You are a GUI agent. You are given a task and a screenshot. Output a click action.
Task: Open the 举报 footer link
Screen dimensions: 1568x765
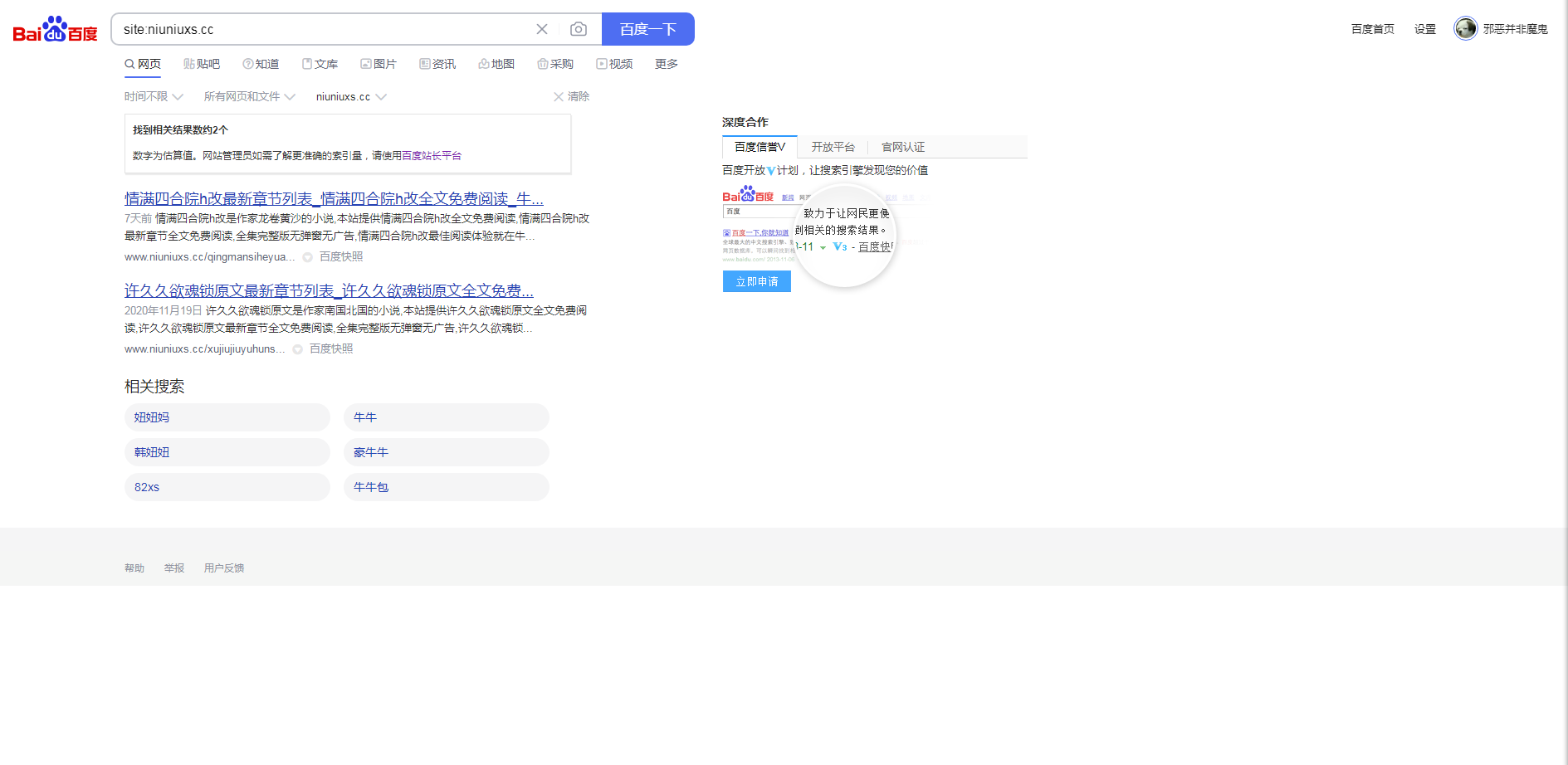(174, 568)
